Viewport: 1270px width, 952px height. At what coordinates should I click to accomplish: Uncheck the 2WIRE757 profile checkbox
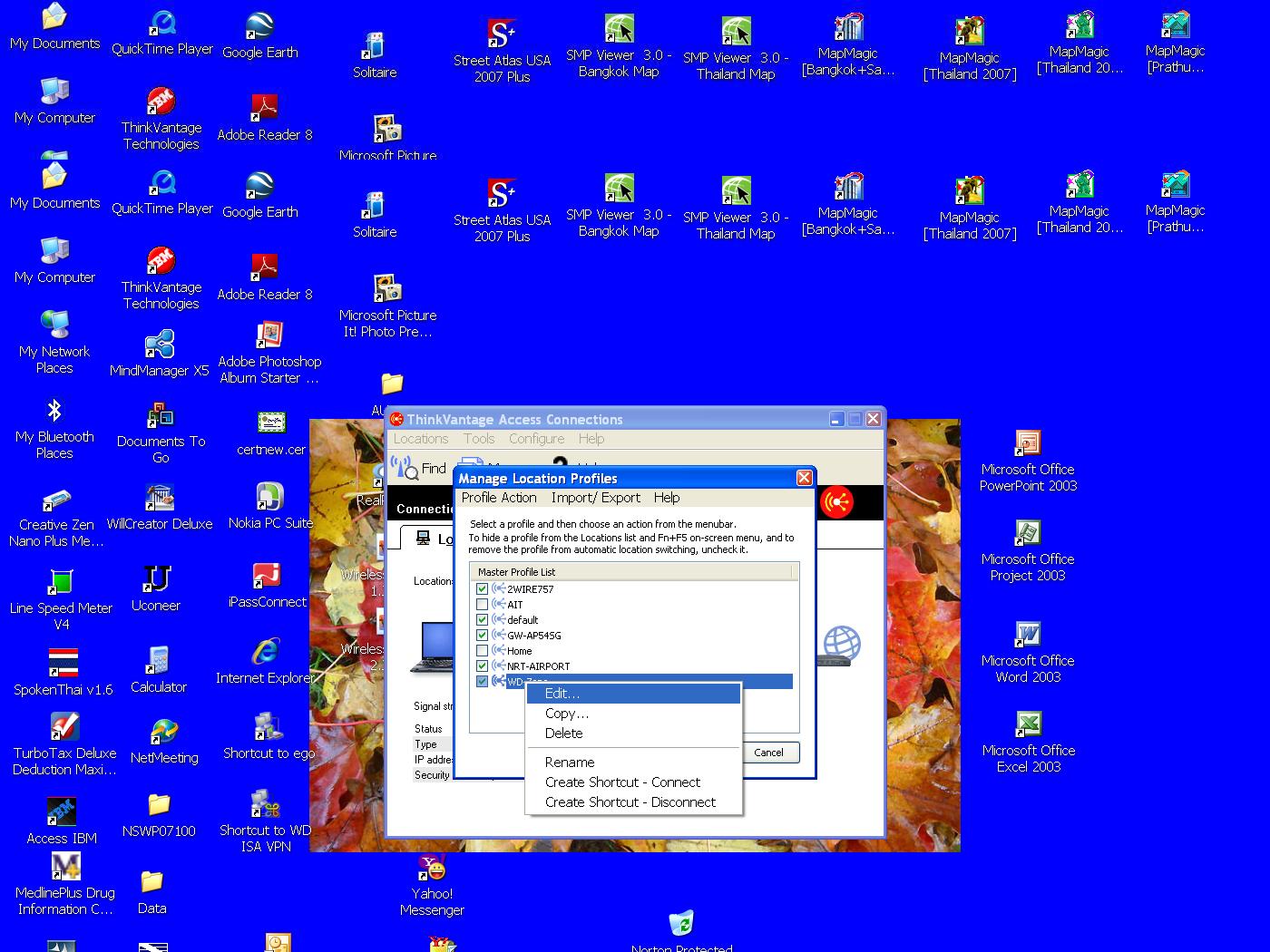tap(483, 589)
